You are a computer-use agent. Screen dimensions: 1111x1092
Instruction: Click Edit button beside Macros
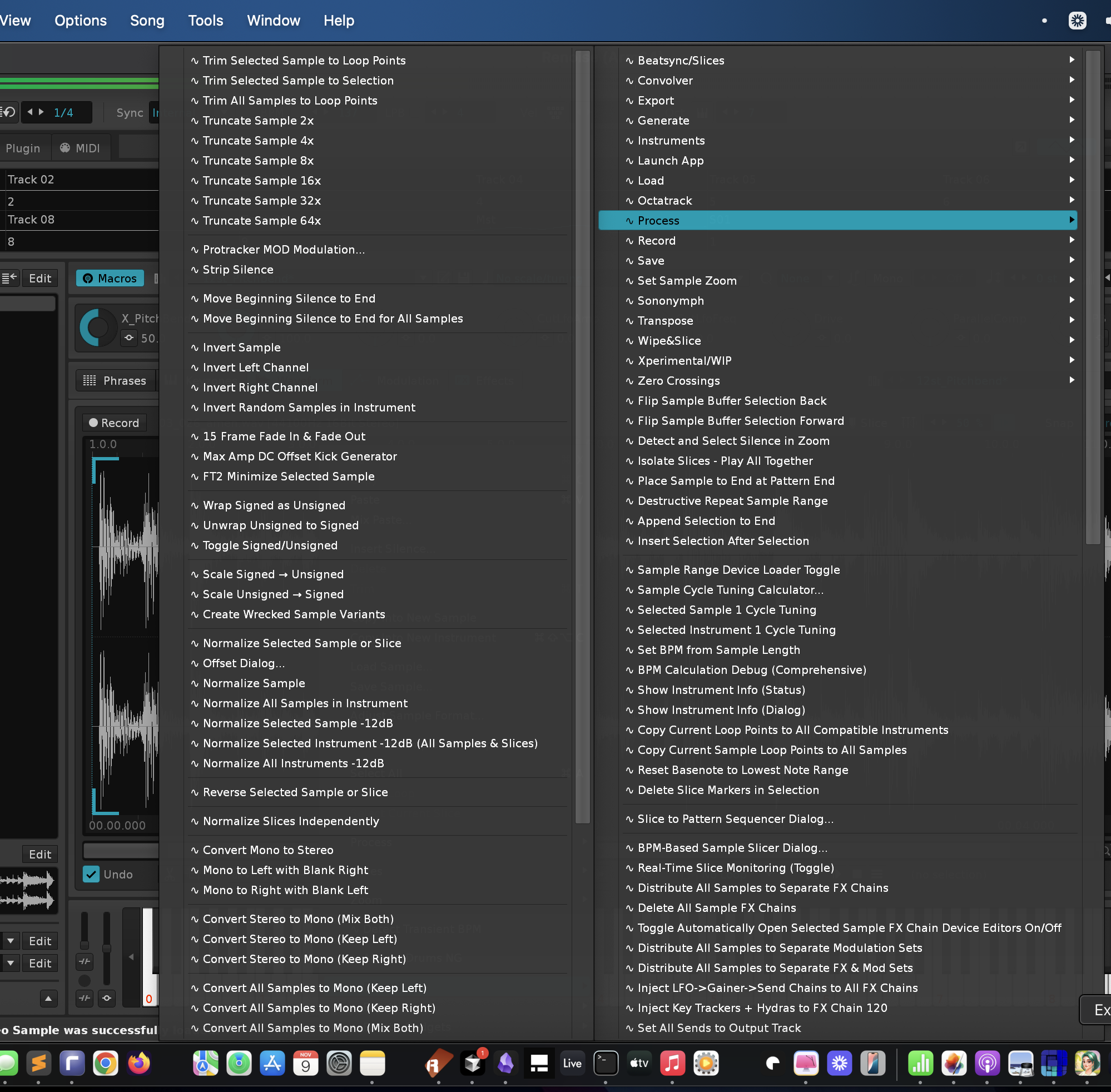tap(39, 278)
